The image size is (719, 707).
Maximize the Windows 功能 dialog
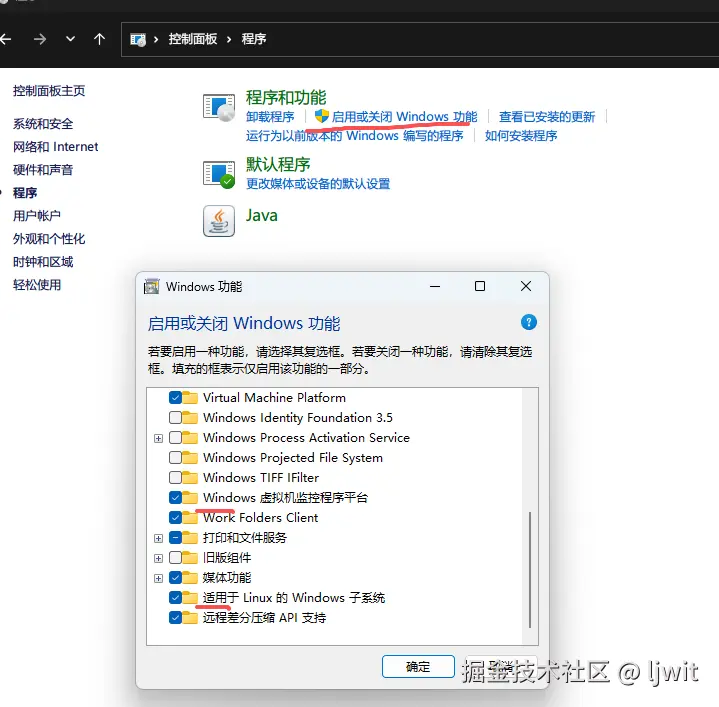[x=480, y=286]
